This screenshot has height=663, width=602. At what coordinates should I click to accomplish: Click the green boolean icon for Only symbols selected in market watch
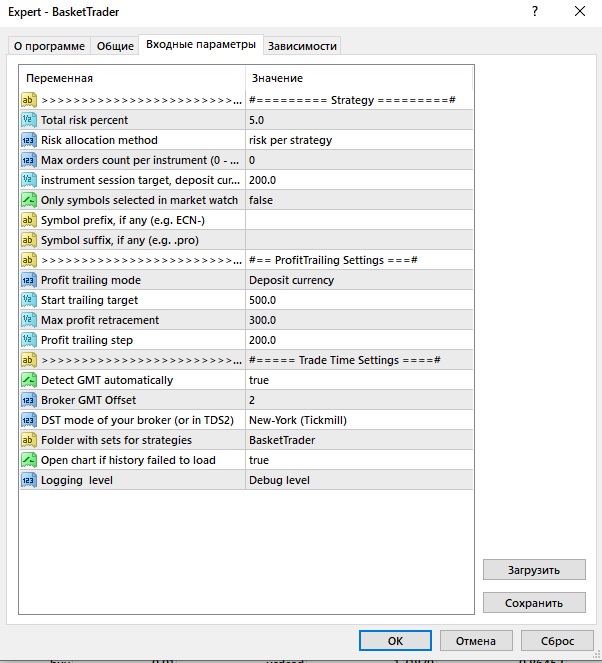pos(29,200)
